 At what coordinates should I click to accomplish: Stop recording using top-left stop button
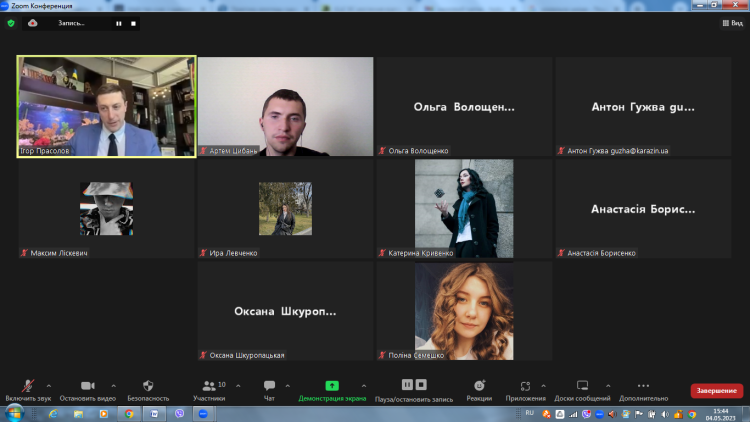[x=135, y=23]
